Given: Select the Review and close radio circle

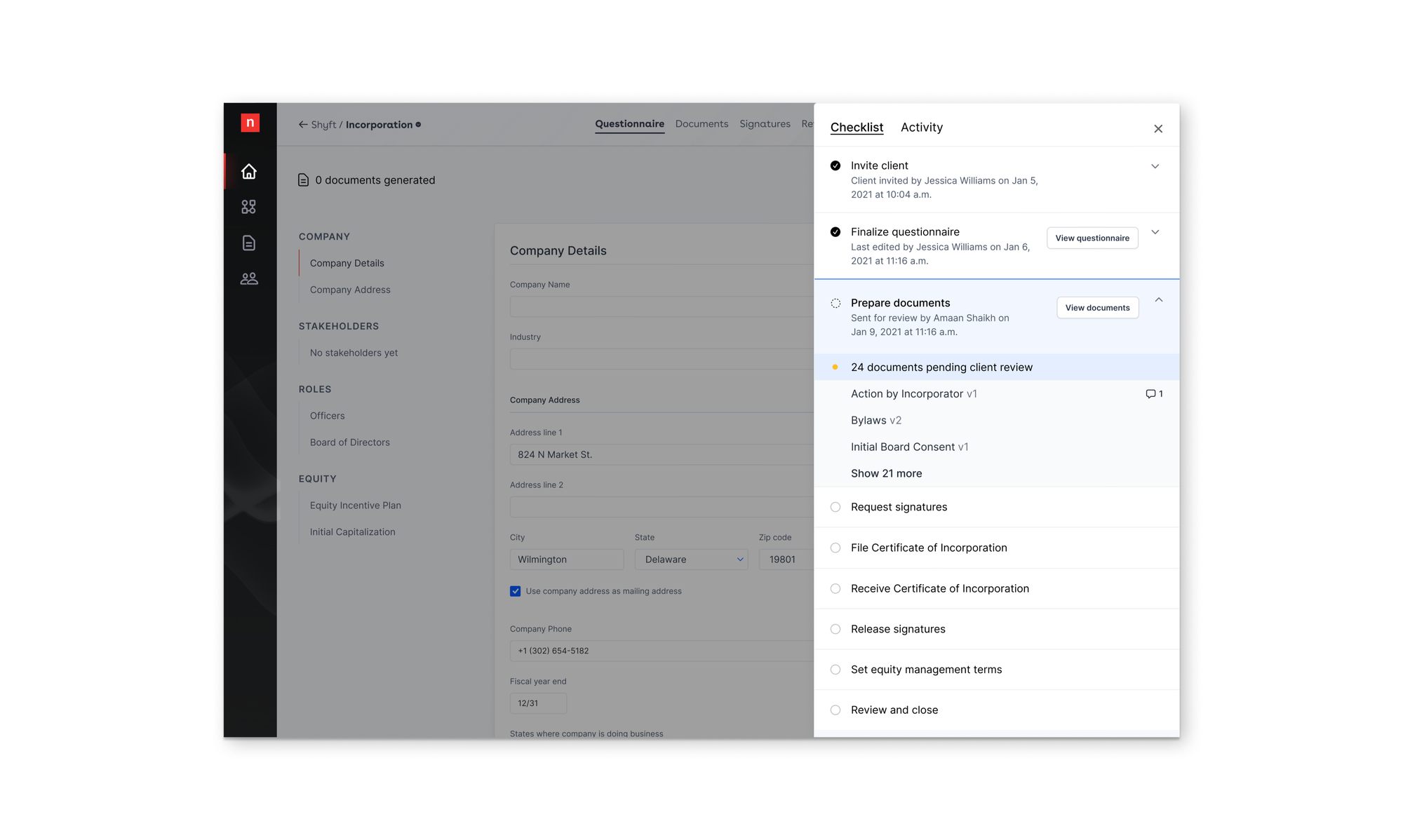Looking at the screenshot, I should click(835, 710).
